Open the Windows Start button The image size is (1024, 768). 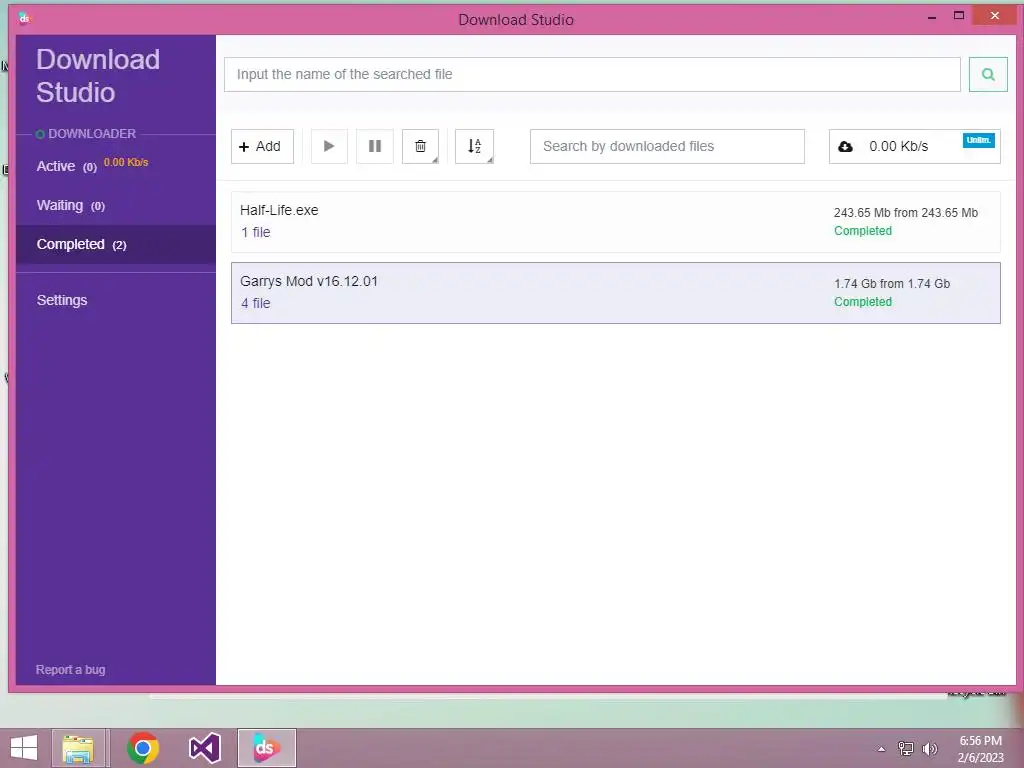point(24,748)
